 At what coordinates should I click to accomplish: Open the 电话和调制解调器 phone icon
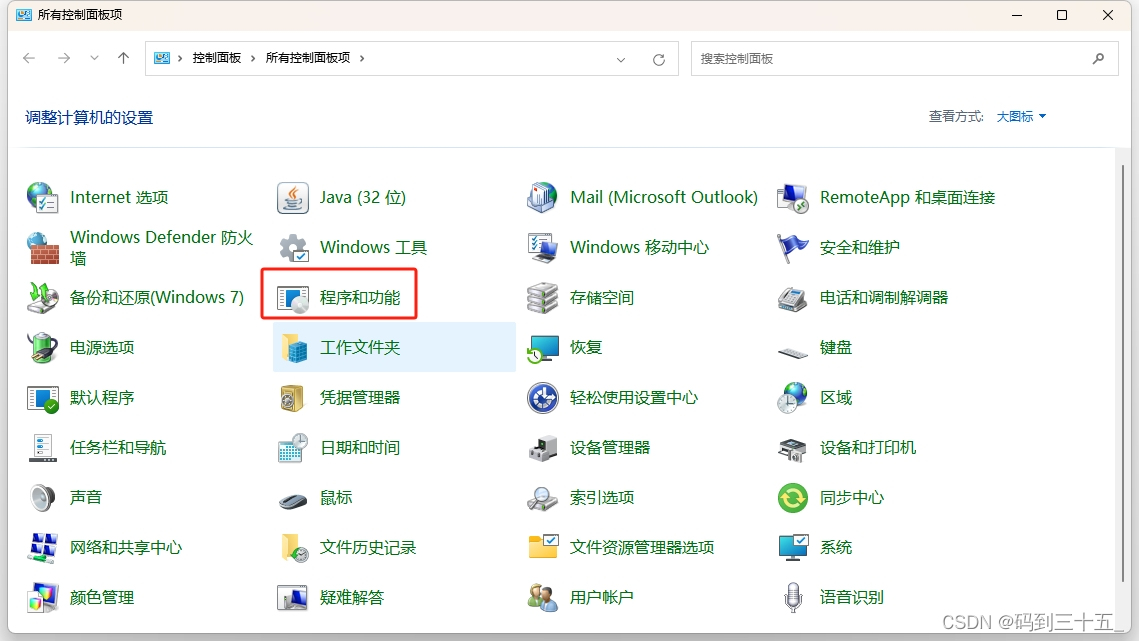(x=793, y=298)
